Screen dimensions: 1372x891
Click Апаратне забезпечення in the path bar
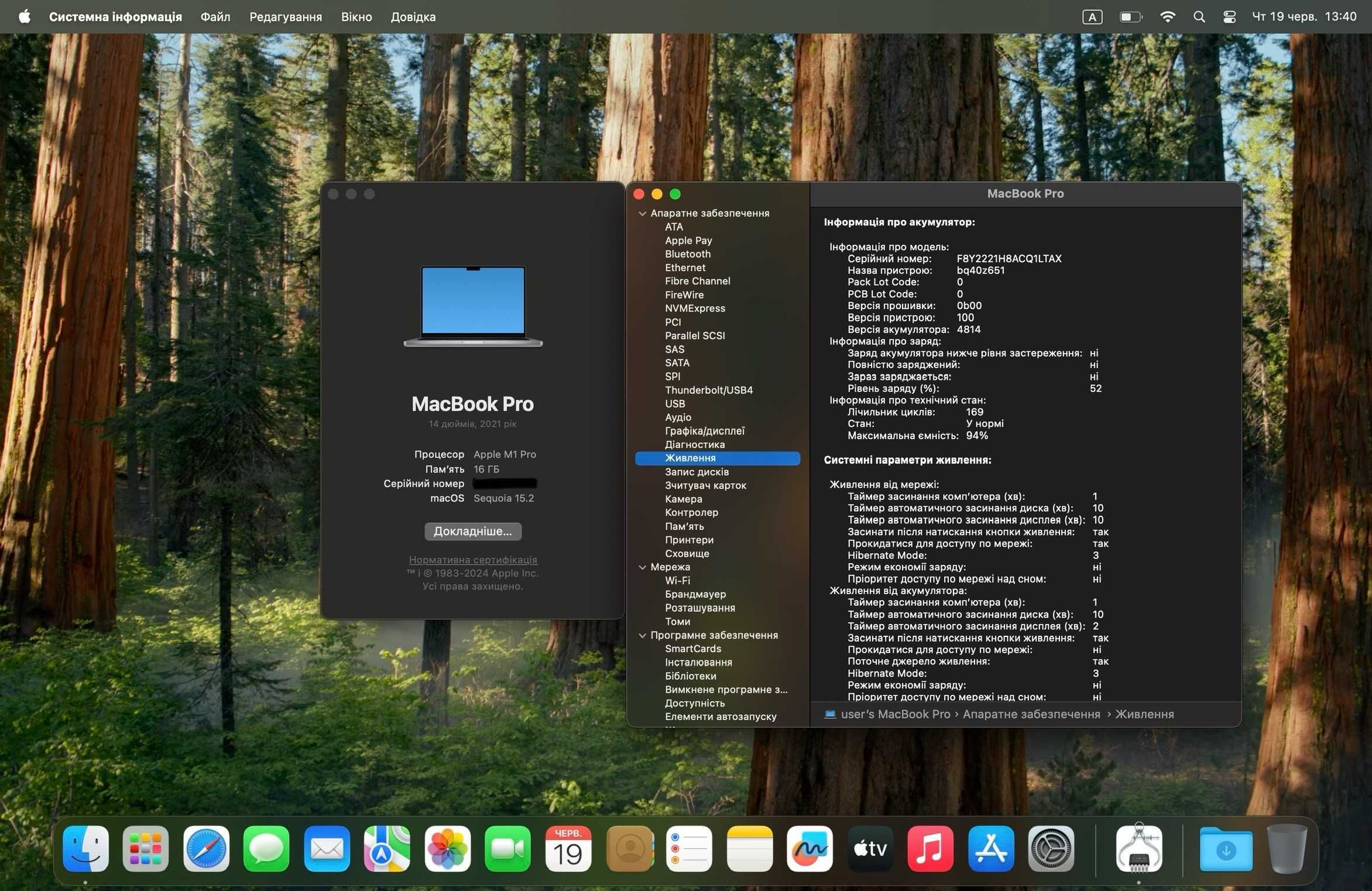tap(1031, 714)
